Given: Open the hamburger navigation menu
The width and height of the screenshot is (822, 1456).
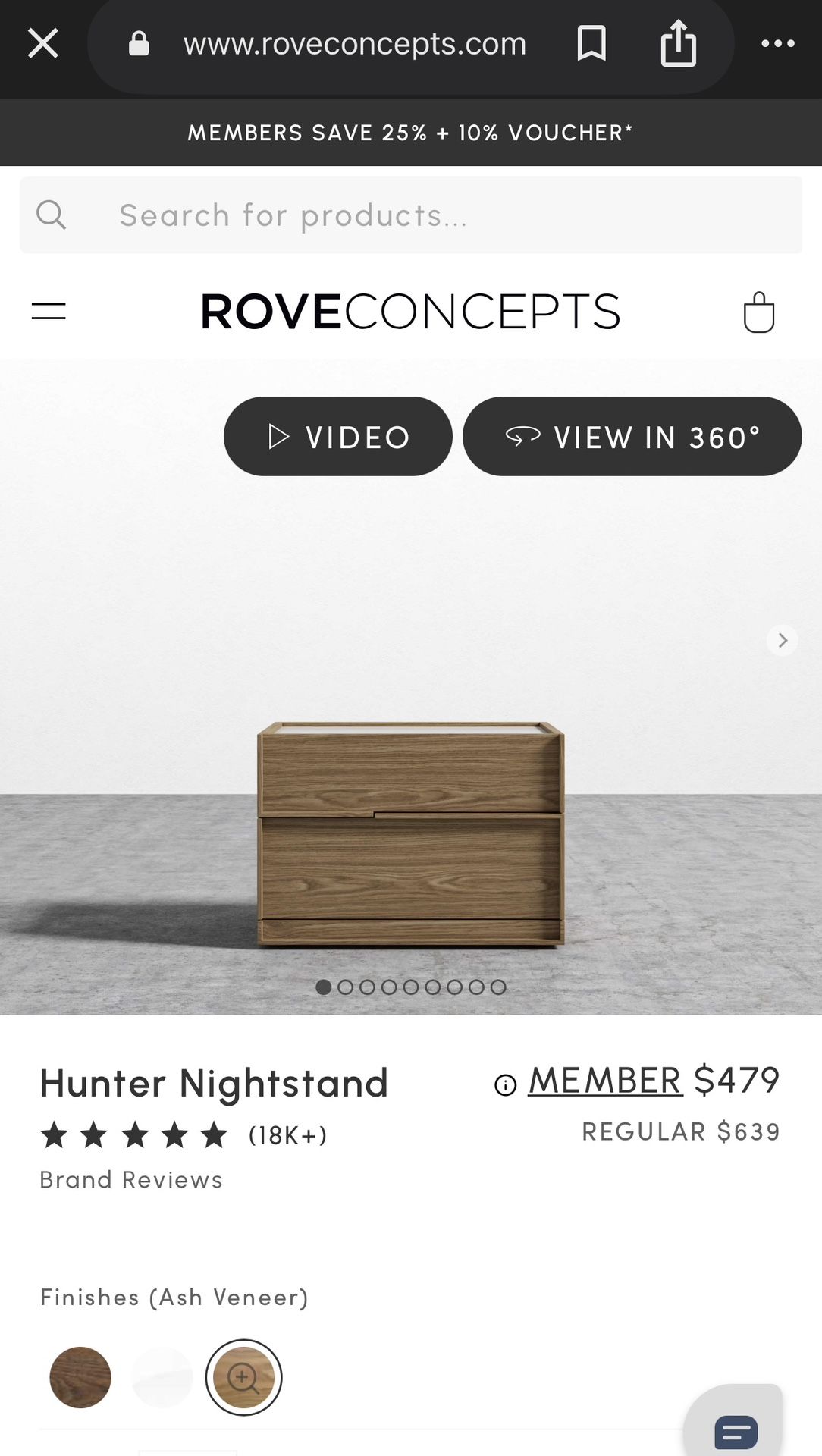Looking at the screenshot, I should click(x=49, y=311).
